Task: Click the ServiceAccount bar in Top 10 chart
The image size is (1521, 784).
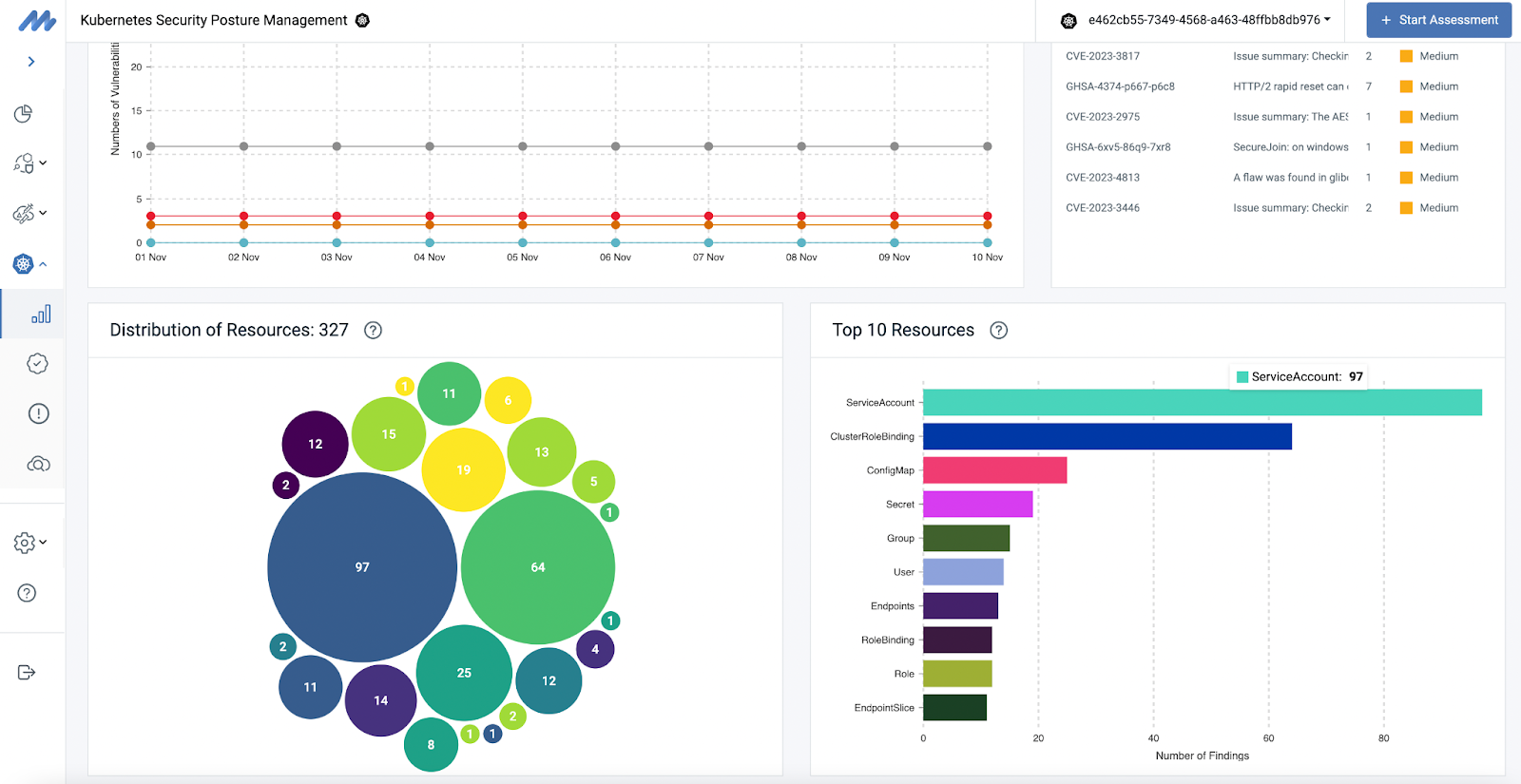Action: [x=1202, y=403]
